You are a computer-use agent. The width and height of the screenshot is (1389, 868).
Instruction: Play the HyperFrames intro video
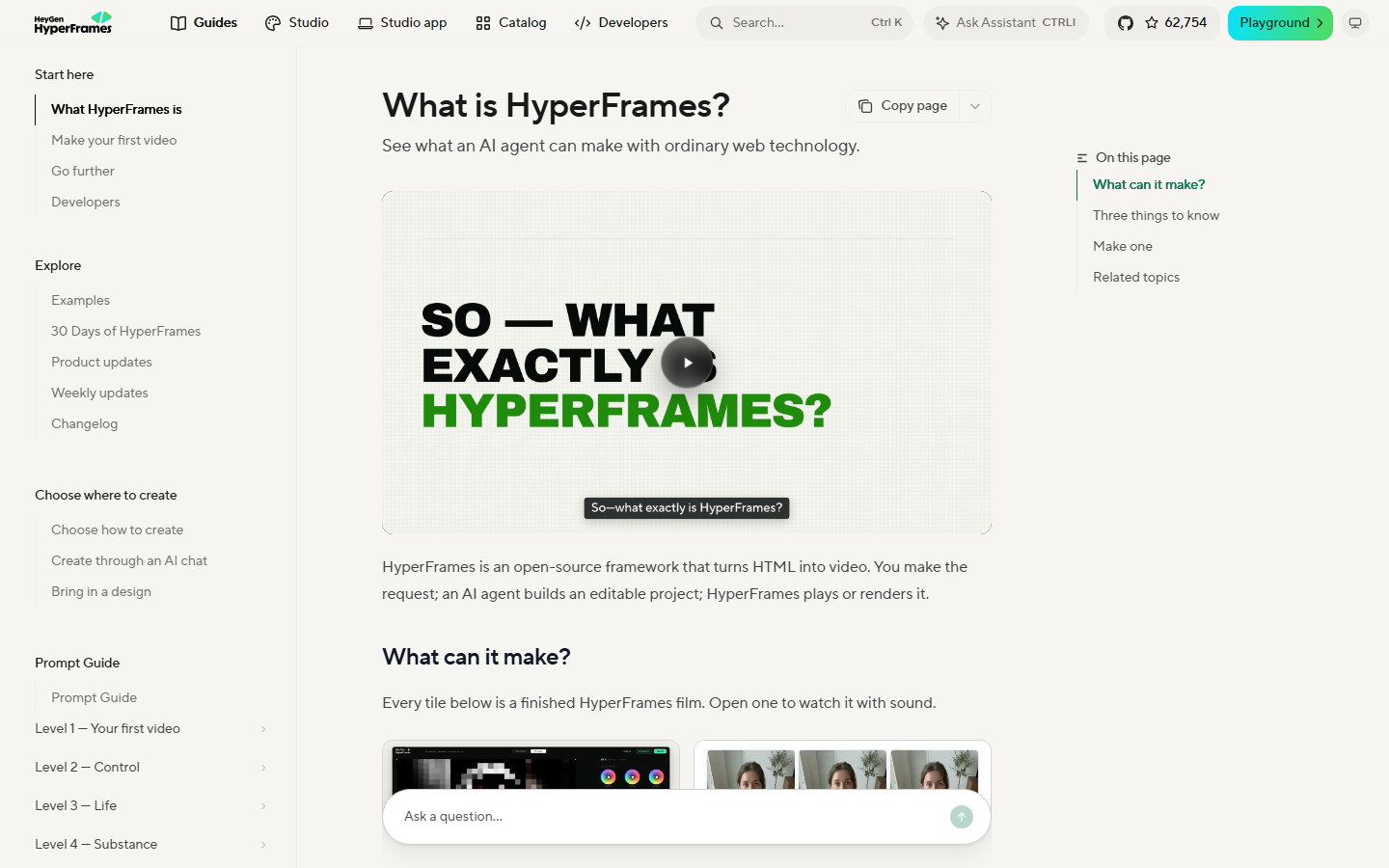(687, 363)
